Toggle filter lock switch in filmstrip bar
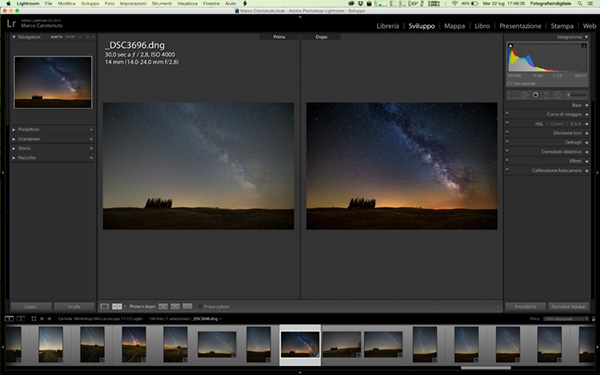 [594, 318]
